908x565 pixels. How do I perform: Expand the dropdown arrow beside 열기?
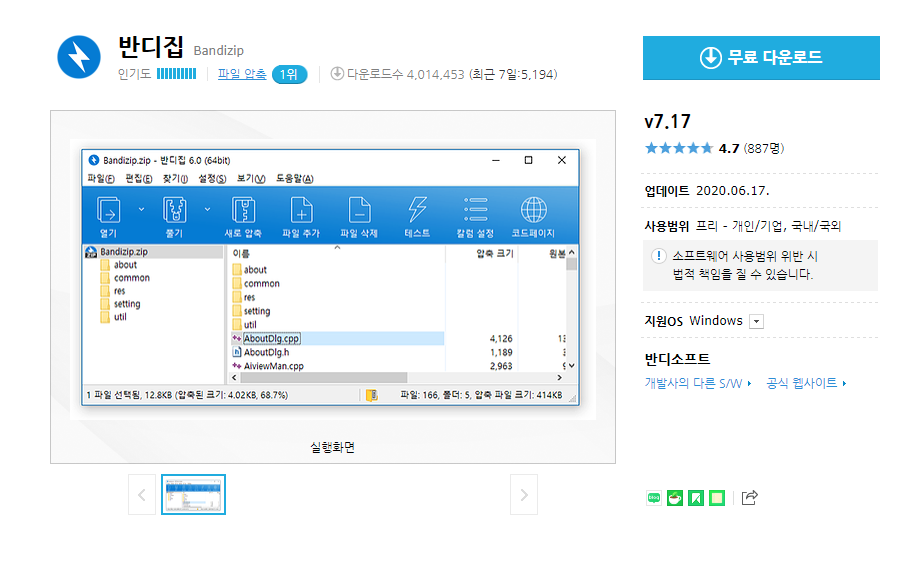[x=141, y=209]
